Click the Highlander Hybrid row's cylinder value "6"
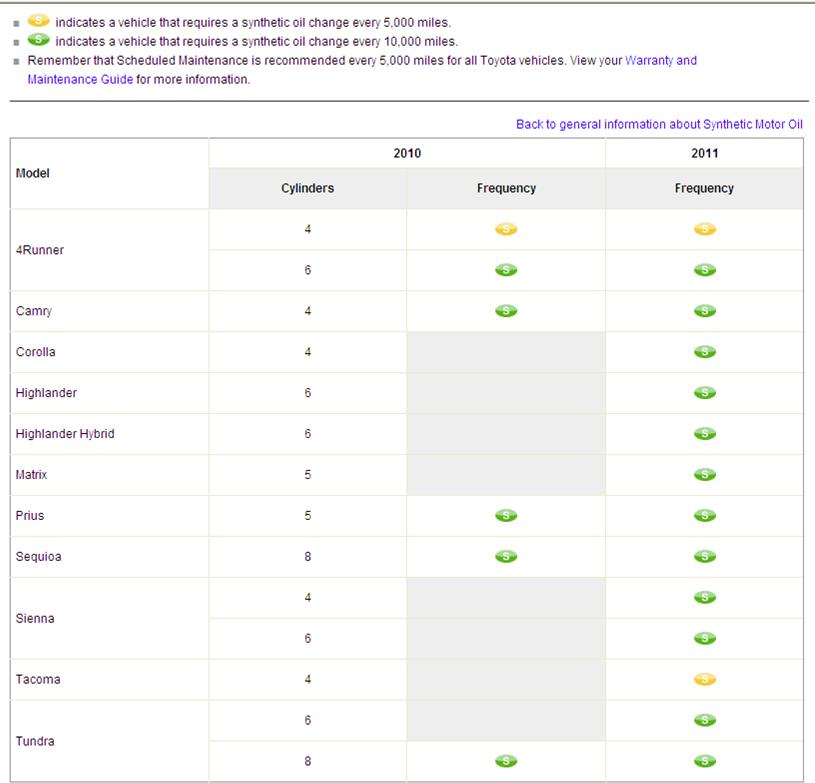This screenshot has height=783, width=815. 308,434
